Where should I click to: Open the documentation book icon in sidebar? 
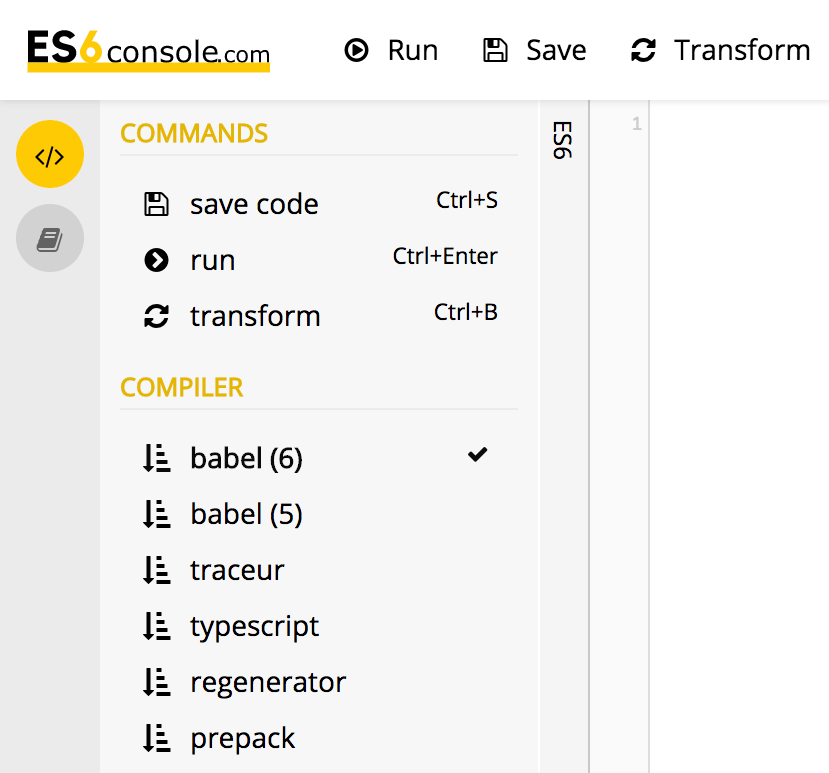coord(50,238)
